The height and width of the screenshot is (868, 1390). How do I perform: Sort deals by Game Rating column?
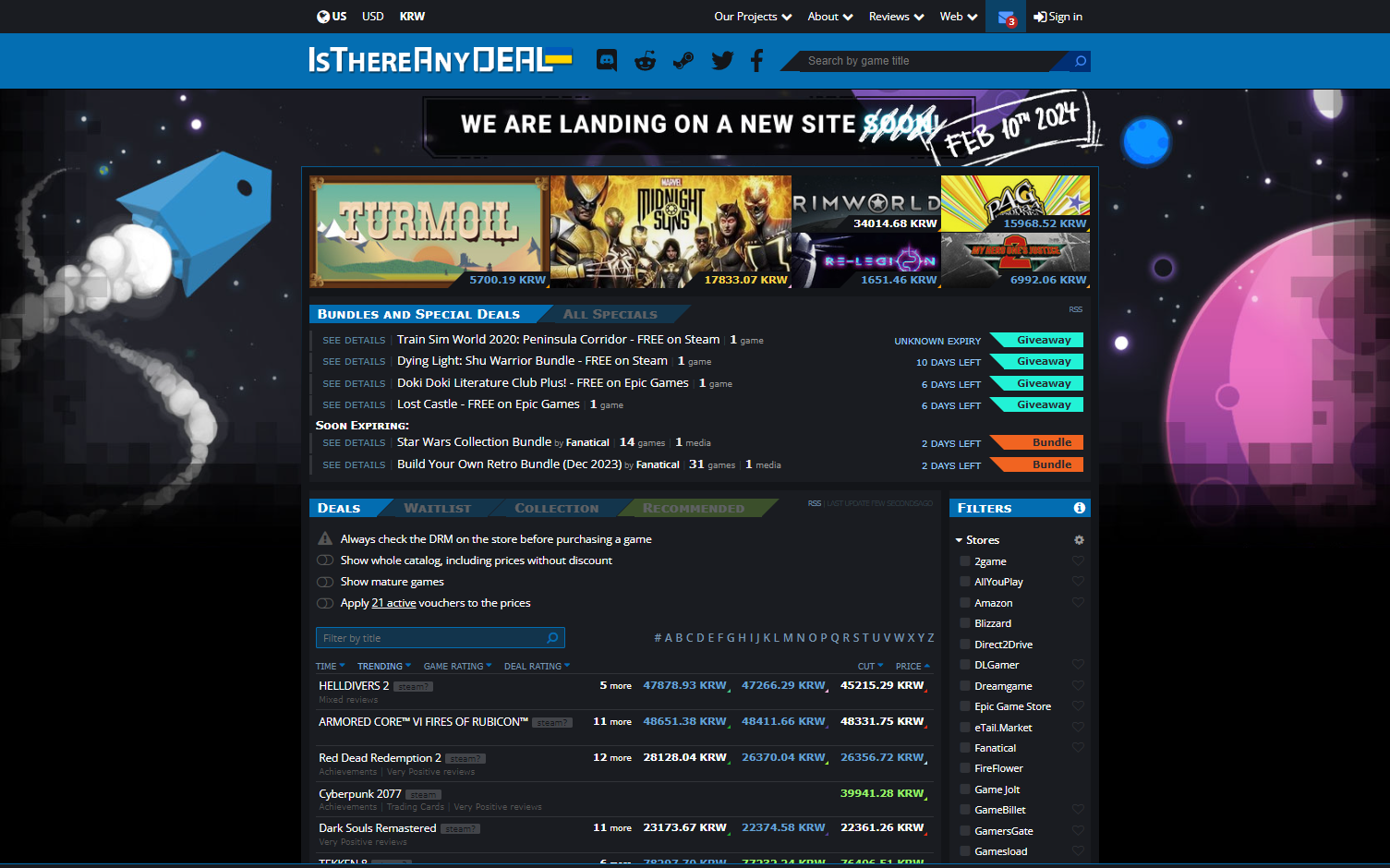click(x=457, y=666)
